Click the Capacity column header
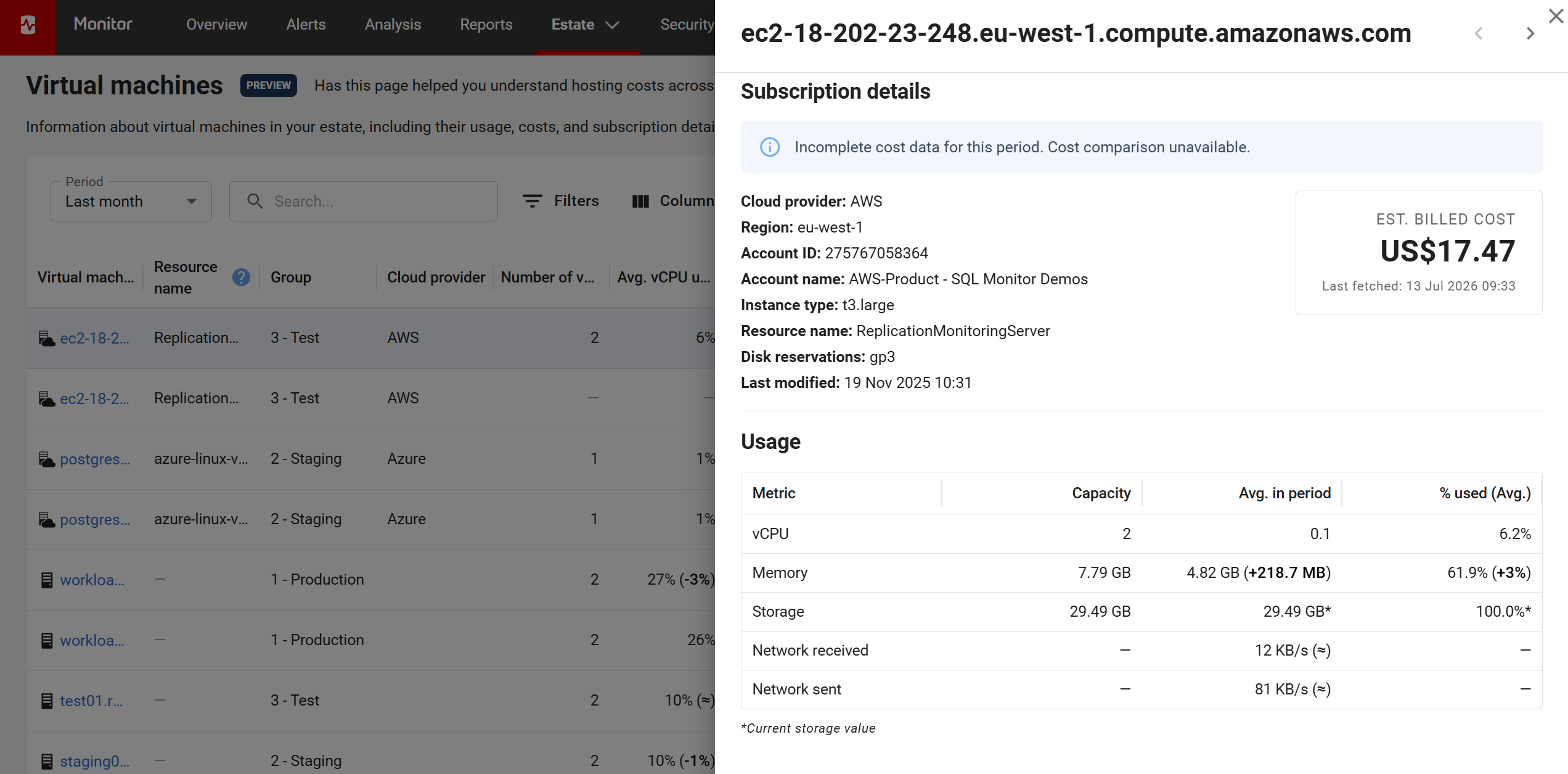This screenshot has width=1568, height=774. [x=1101, y=493]
